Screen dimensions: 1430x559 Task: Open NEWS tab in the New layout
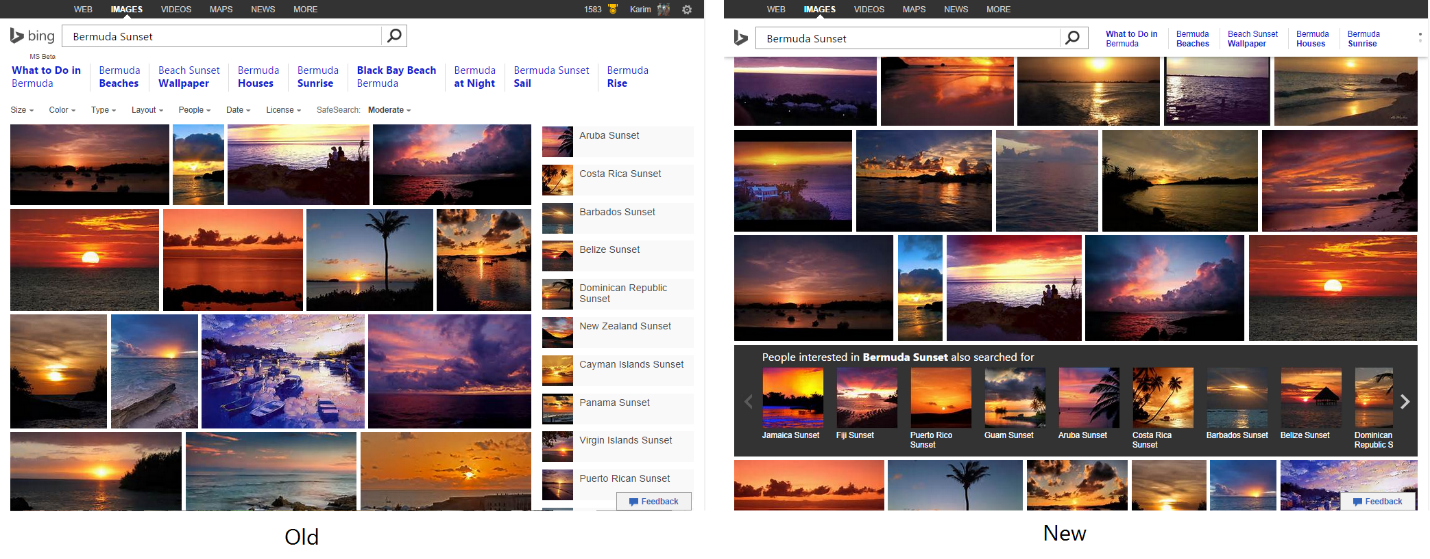[x=956, y=9]
